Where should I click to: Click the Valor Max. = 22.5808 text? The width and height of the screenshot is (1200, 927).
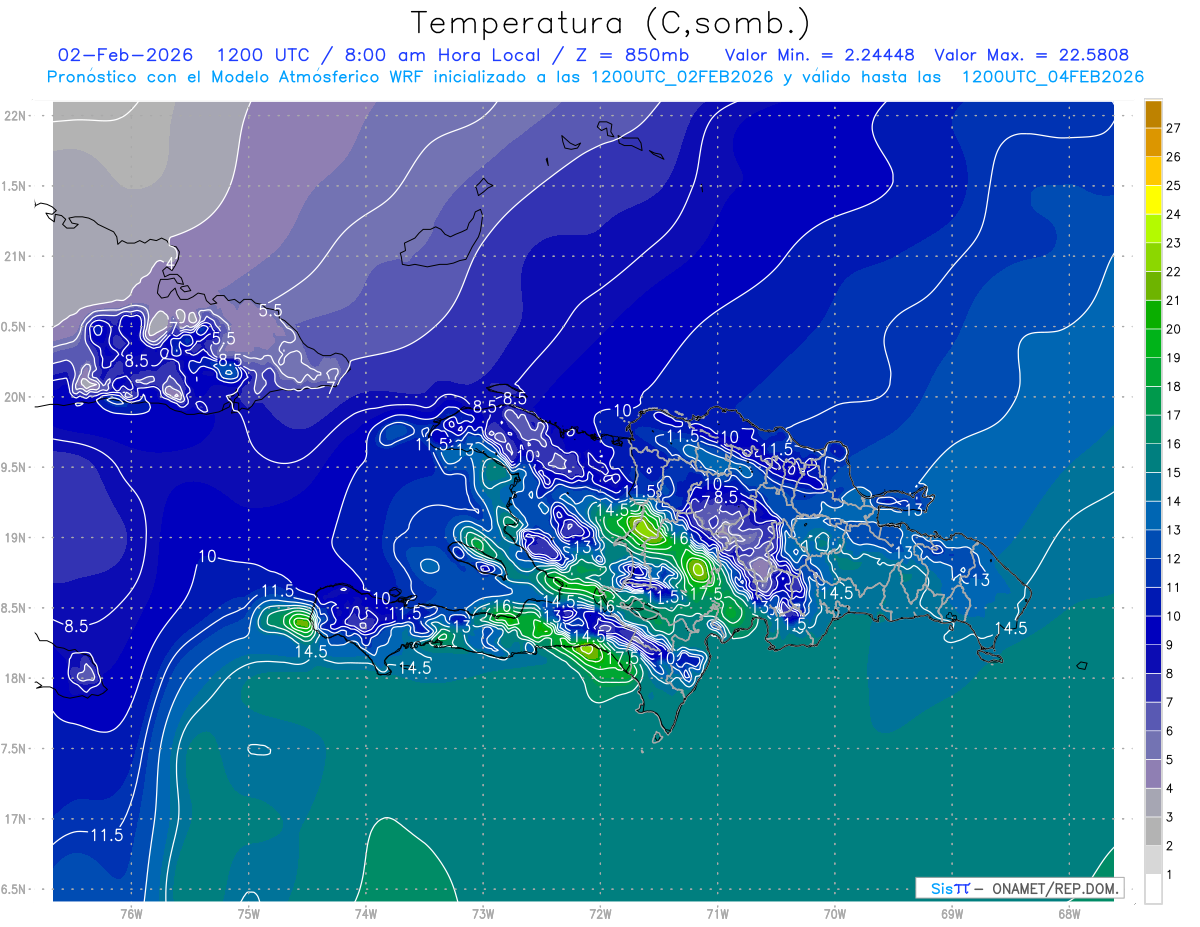[x=1031, y=55]
